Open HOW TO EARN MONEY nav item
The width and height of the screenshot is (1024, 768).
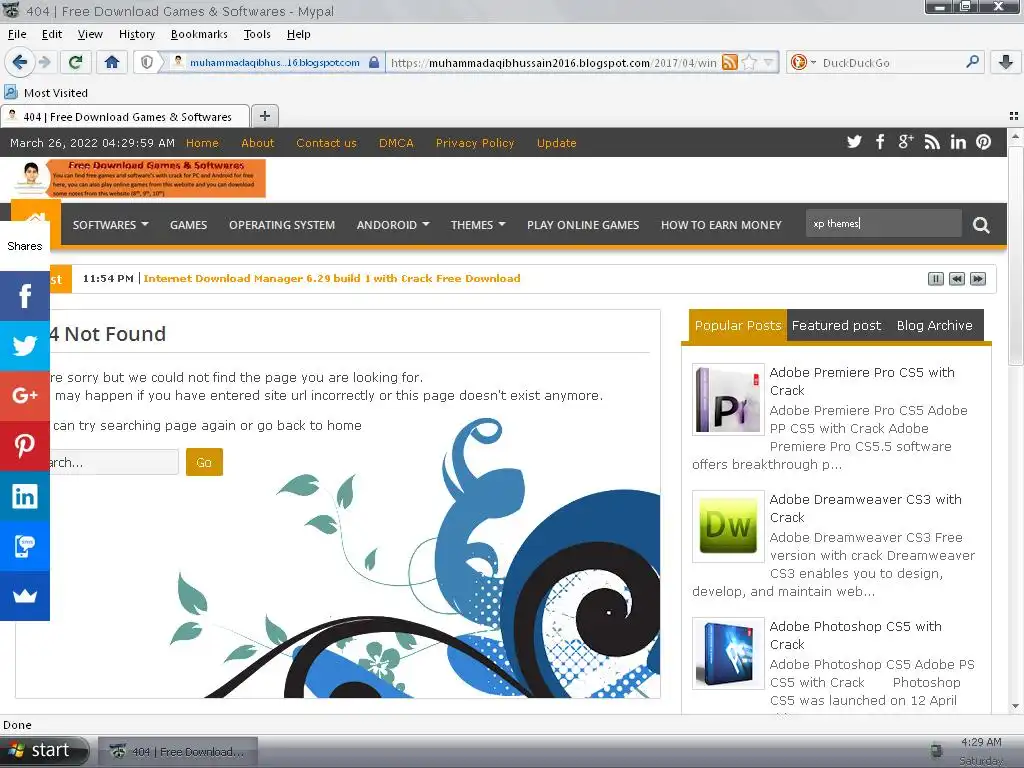(x=721, y=225)
